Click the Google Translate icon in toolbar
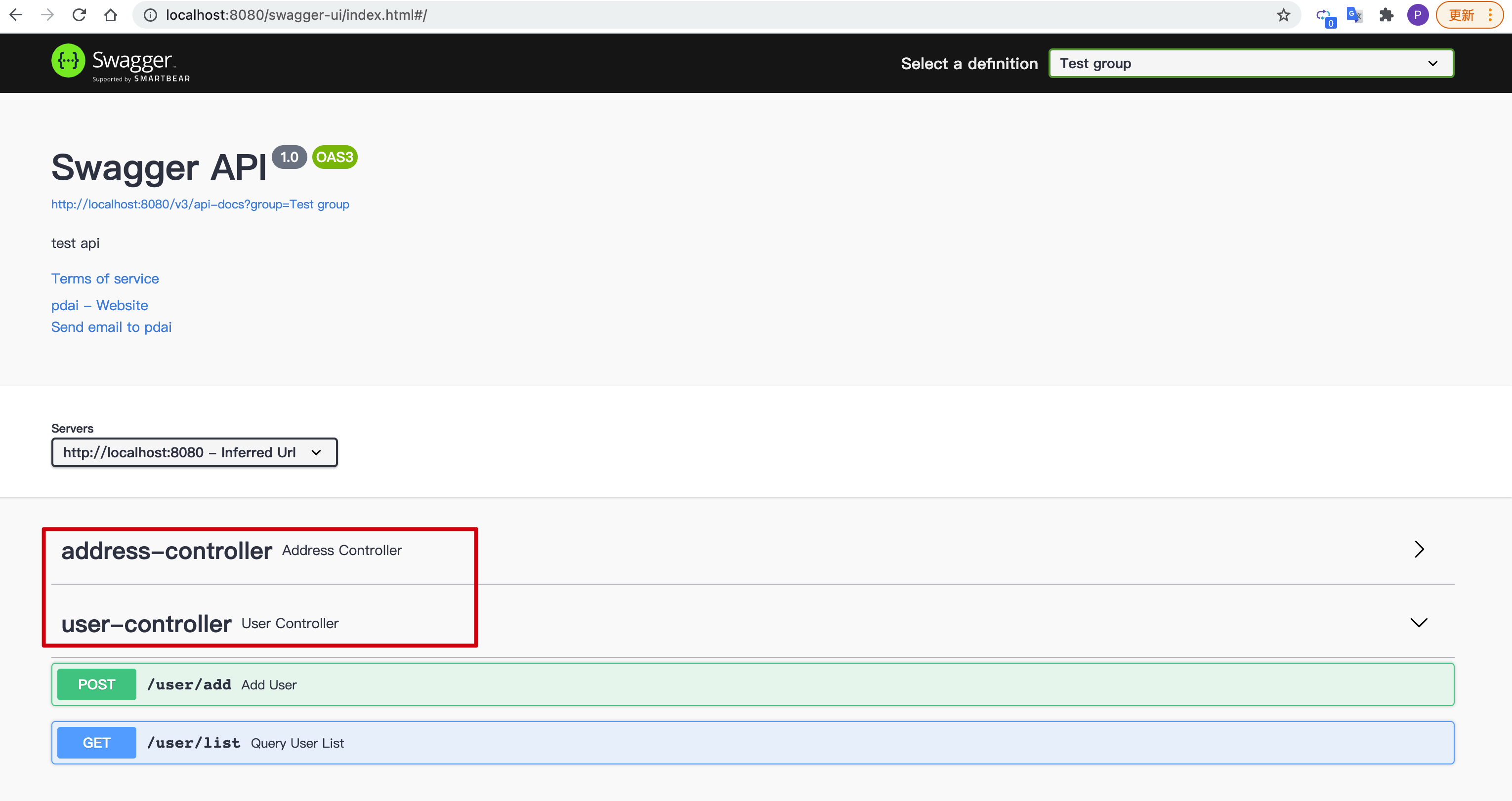The image size is (1512, 801). coord(1356,15)
